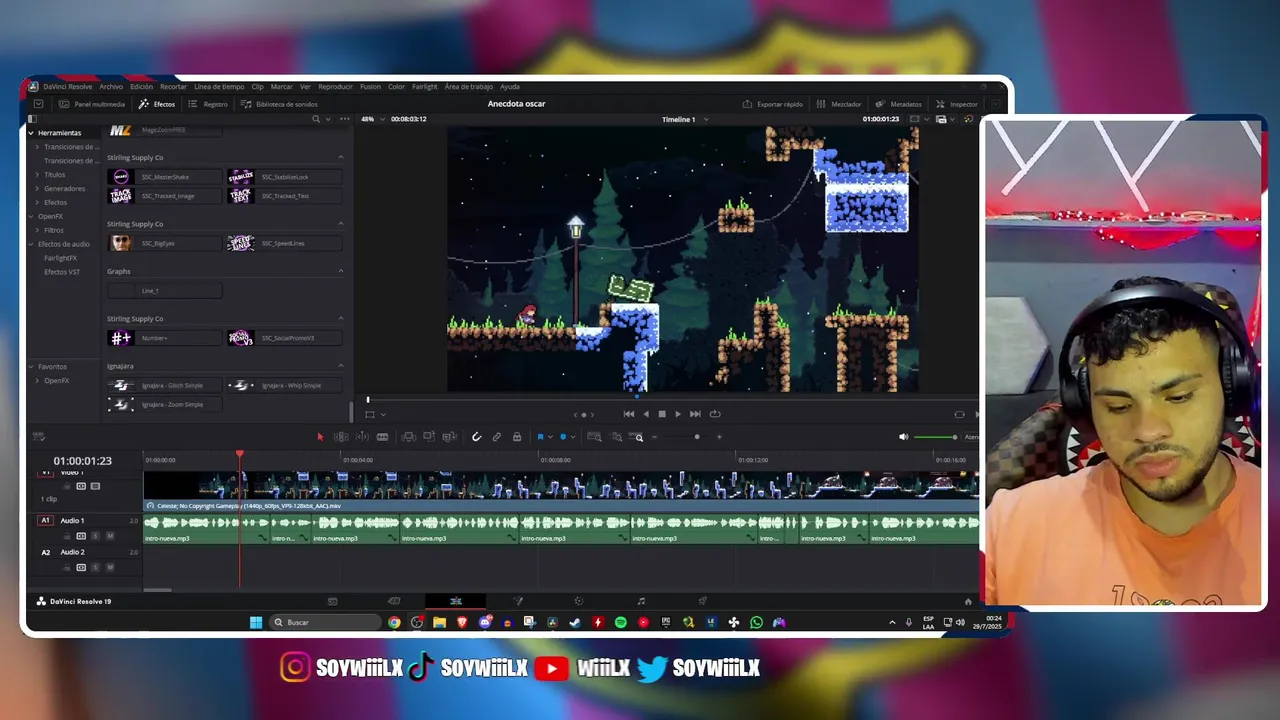Viewport: 1280px width, 720px height.
Task: Click the replace clip icon
Action: tap(450, 437)
